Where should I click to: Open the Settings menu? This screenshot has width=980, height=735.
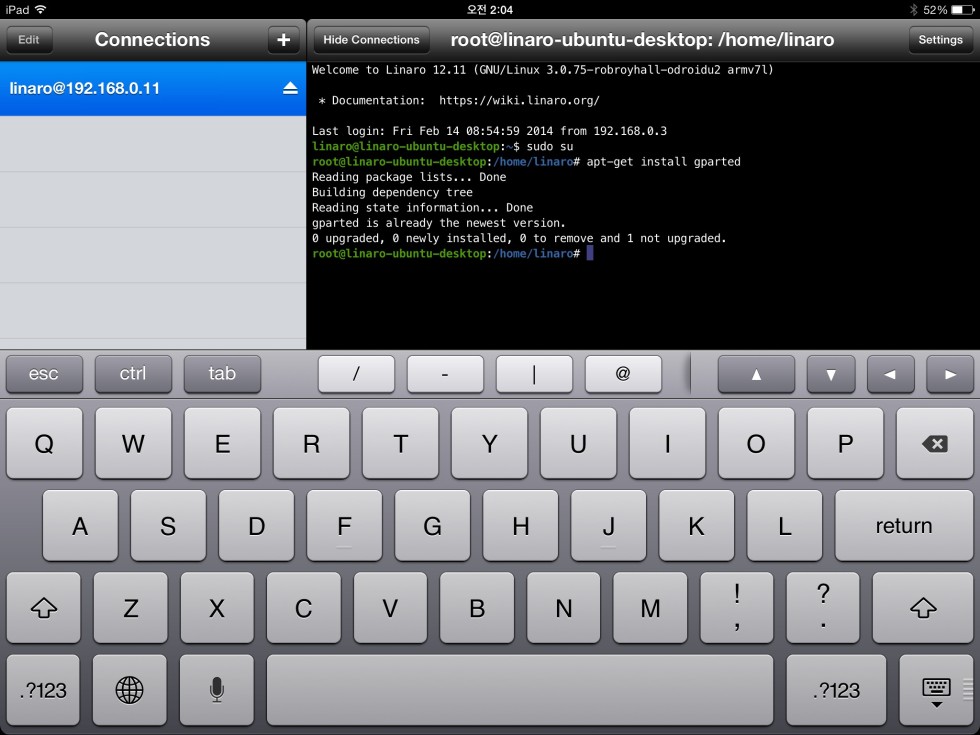[x=940, y=40]
